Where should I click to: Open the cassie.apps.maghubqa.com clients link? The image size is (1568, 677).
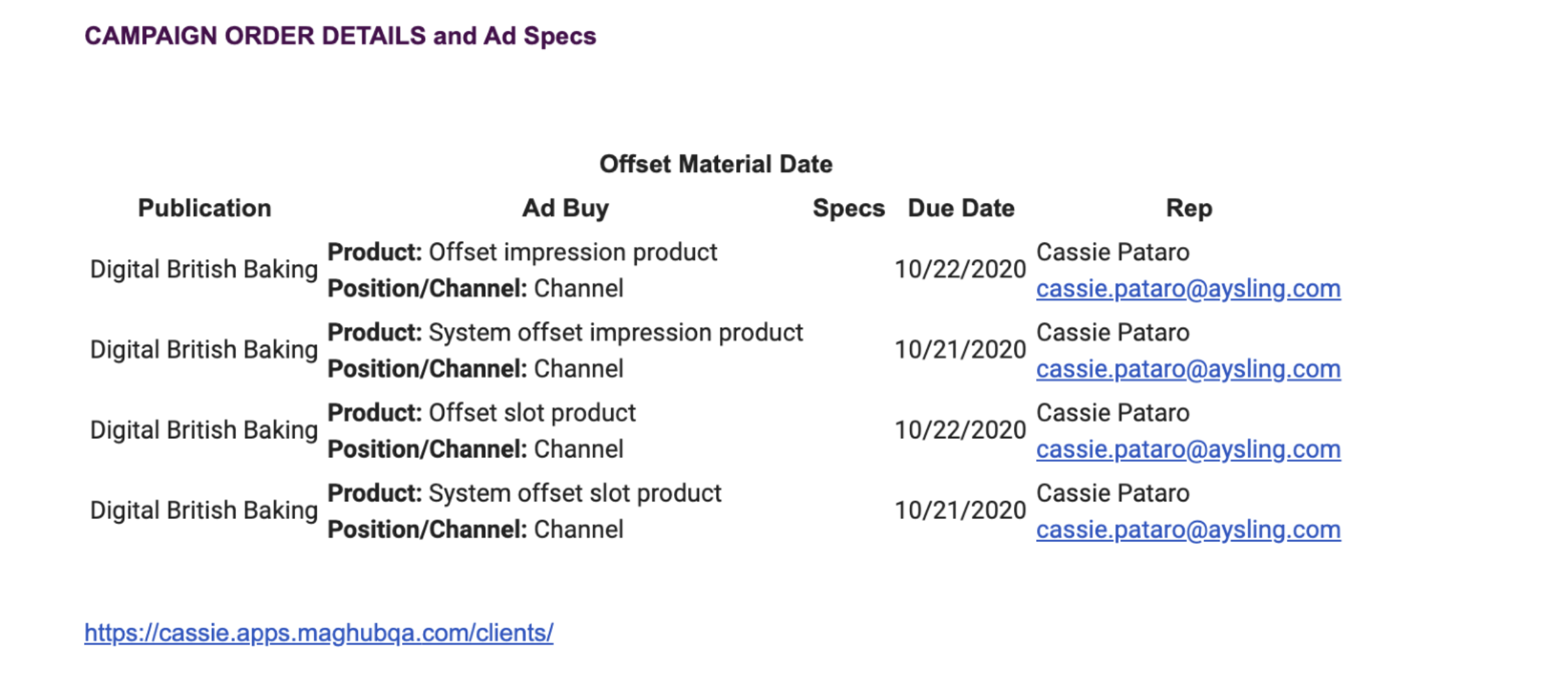pos(318,633)
